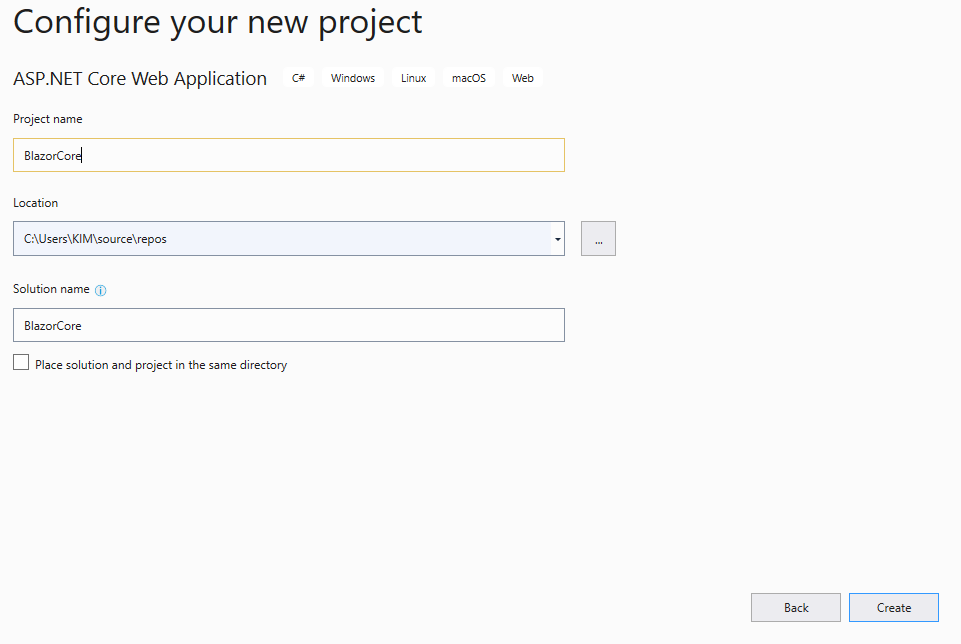Screen dimensions: 961x644
Task: Select the C# tag
Action: click(298, 78)
